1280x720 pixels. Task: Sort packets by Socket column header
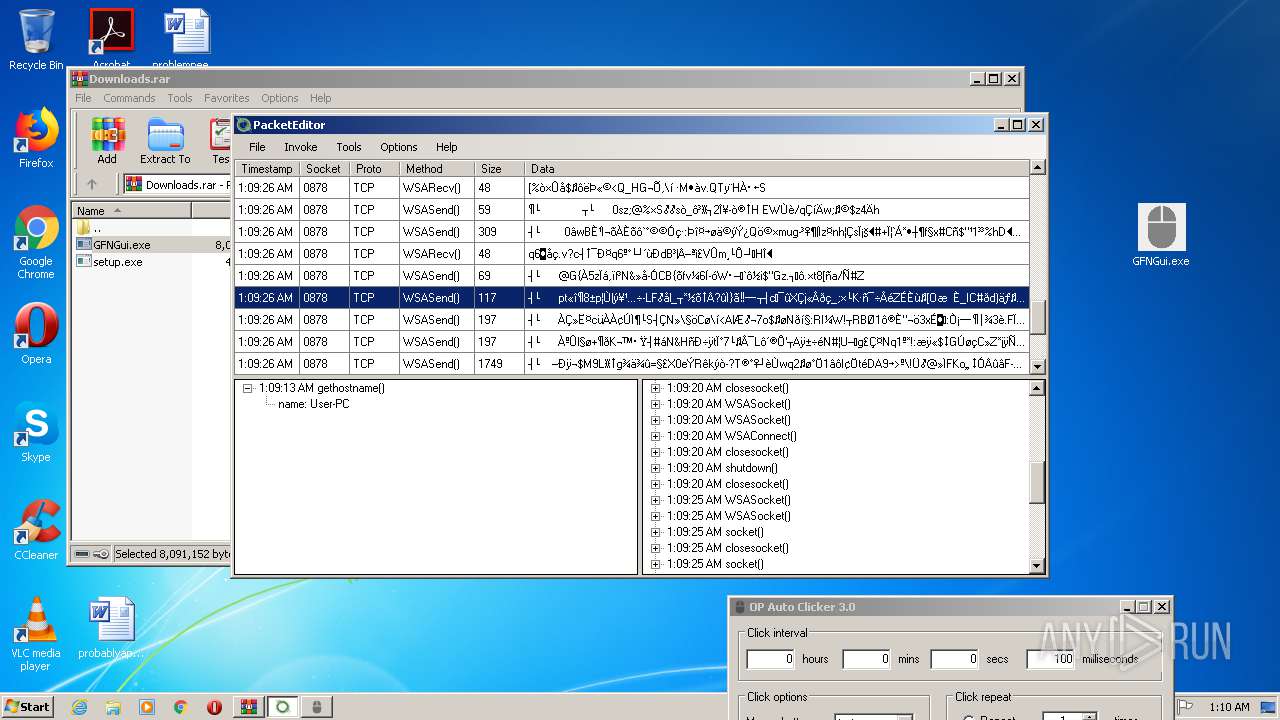click(x=324, y=169)
